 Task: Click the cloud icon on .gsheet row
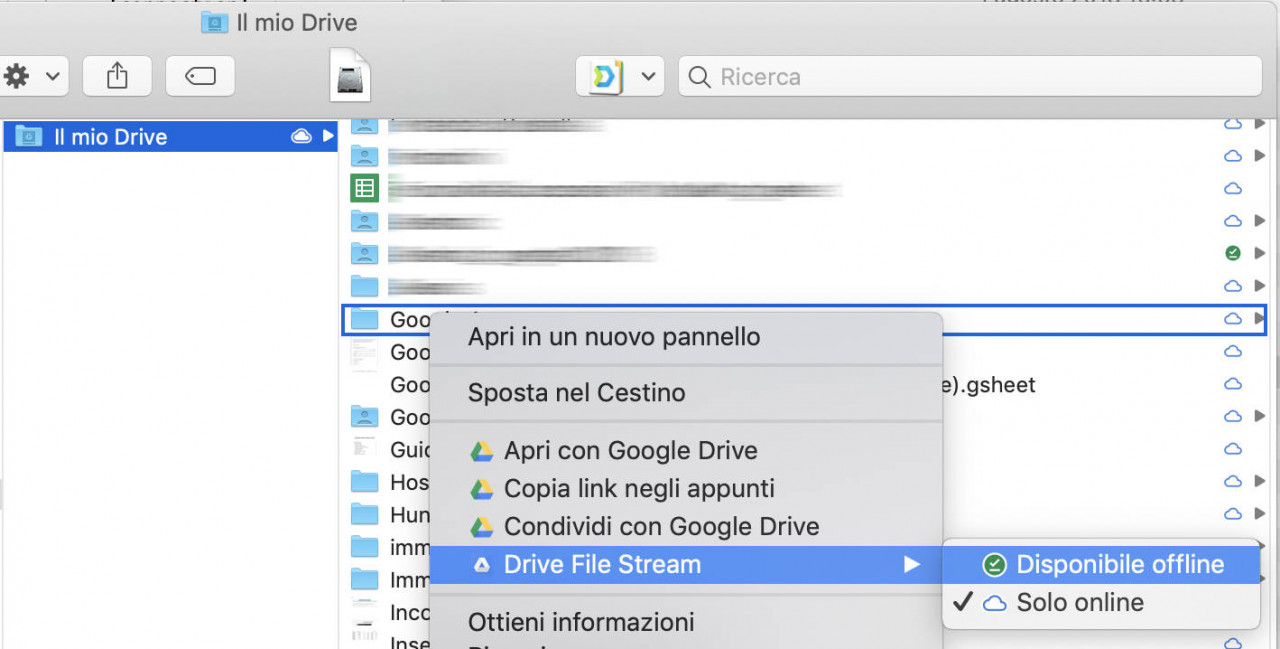click(1233, 384)
